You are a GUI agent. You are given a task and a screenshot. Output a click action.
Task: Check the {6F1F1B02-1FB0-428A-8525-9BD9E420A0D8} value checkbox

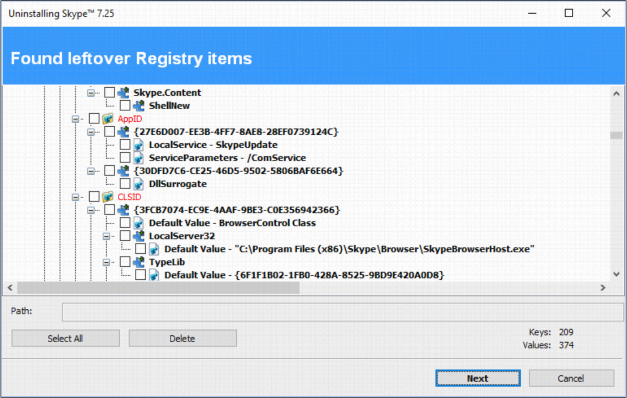(x=140, y=275)
